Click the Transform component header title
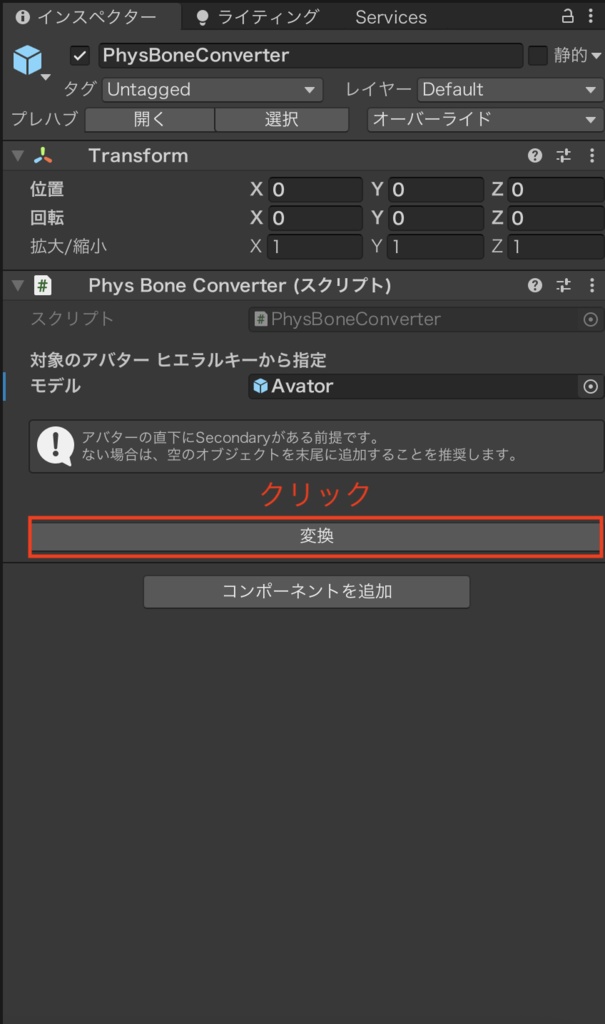The width and height of the screenshot is (605, 1024). pos(139,155)
